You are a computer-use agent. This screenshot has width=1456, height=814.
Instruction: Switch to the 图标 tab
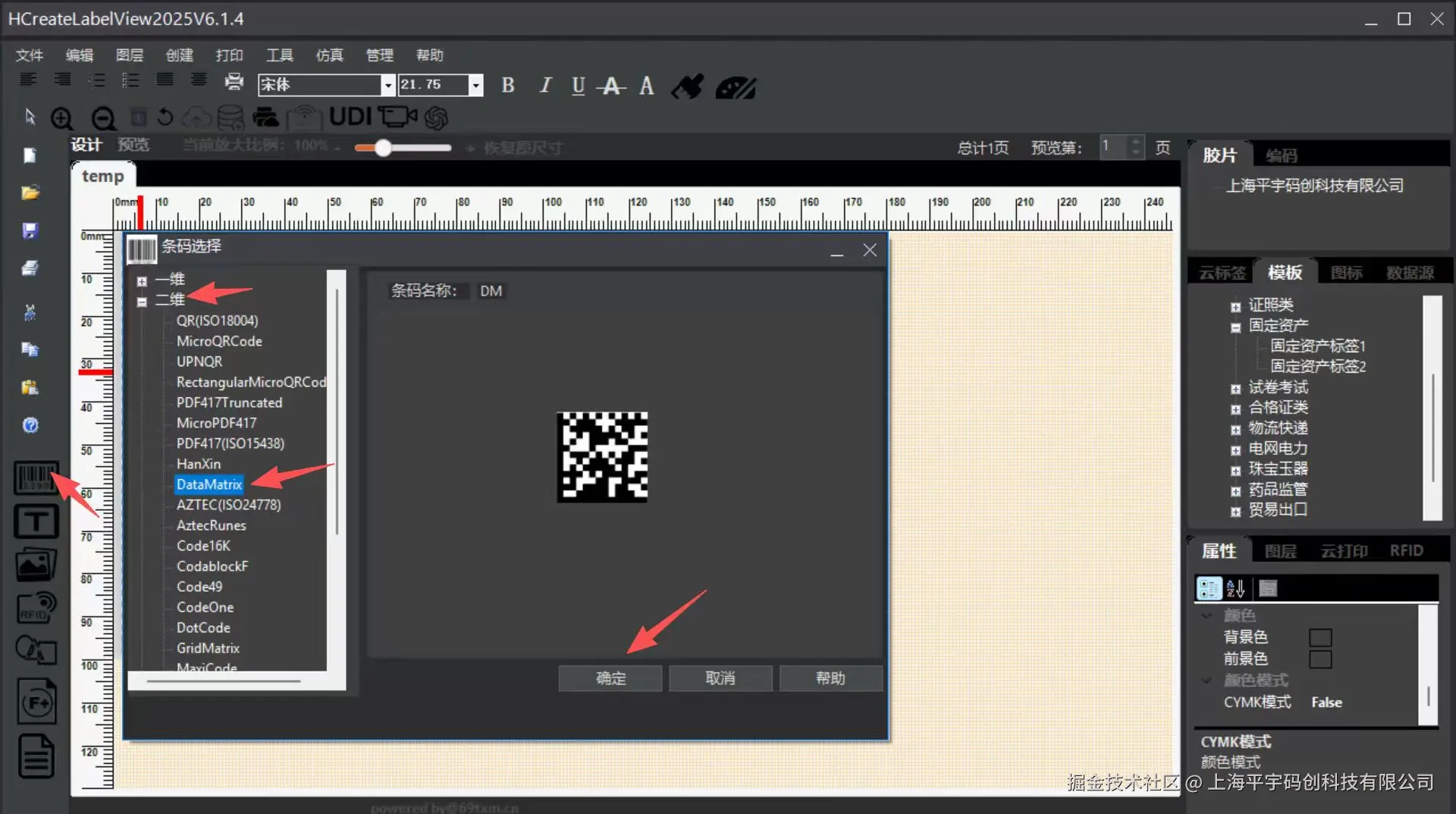(x=1347, y=273)
